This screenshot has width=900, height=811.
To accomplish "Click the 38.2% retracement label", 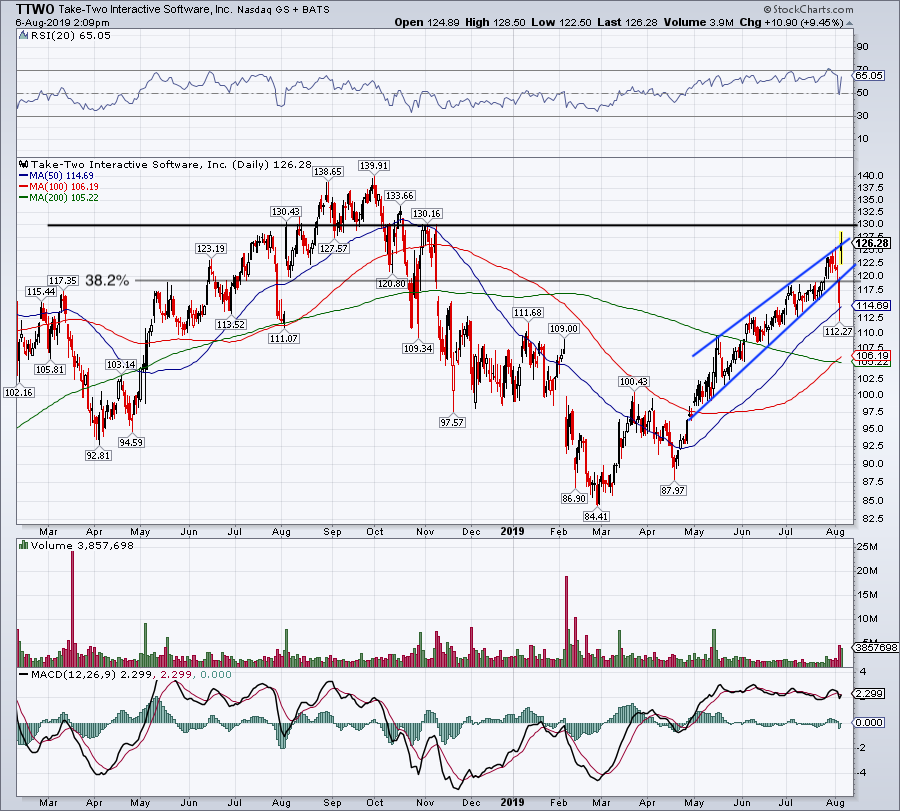I will tap(107, 281).
